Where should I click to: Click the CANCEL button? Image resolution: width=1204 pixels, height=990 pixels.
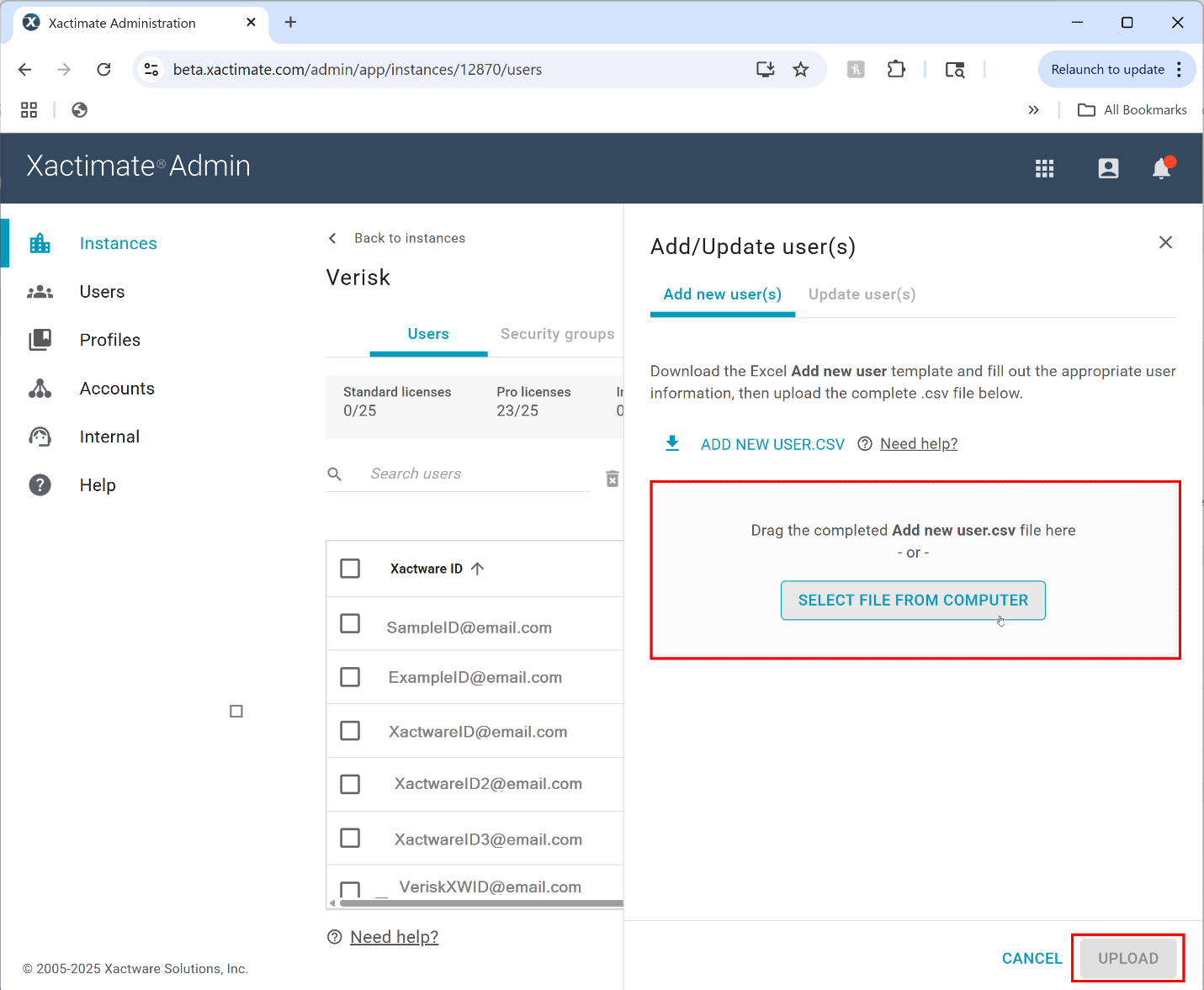(x=1032, y=959)
